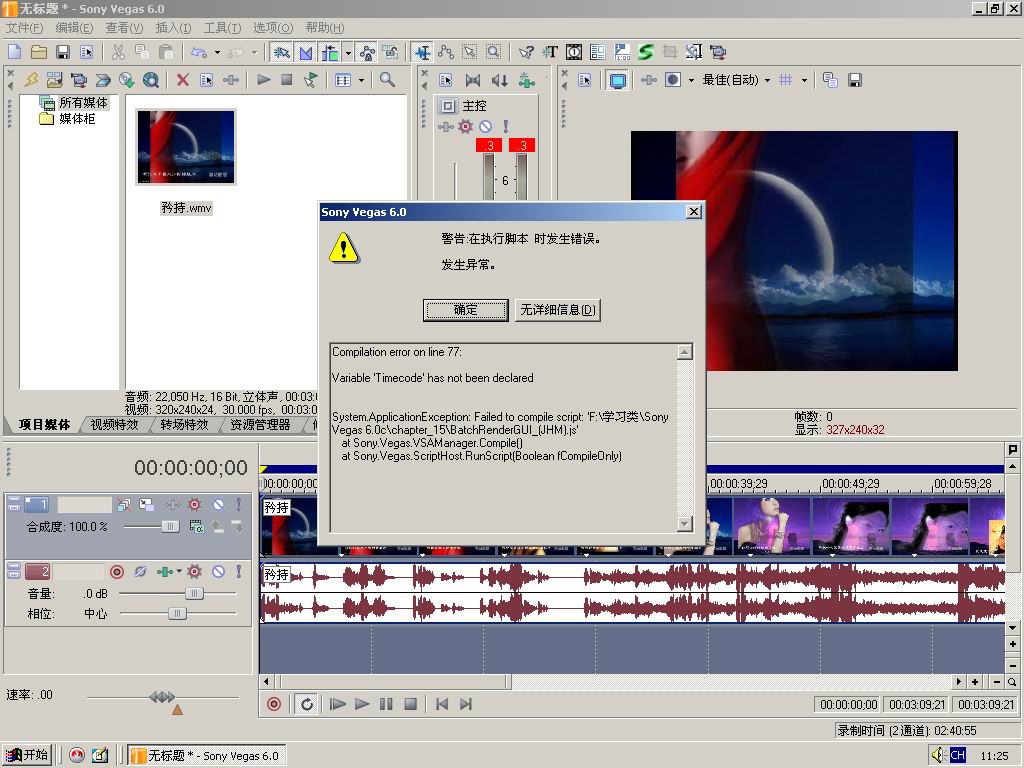This screenshot has height=768, width=1024.
Task: Solo video track 1
Action: pyautogui.click(x=239, y=504)
